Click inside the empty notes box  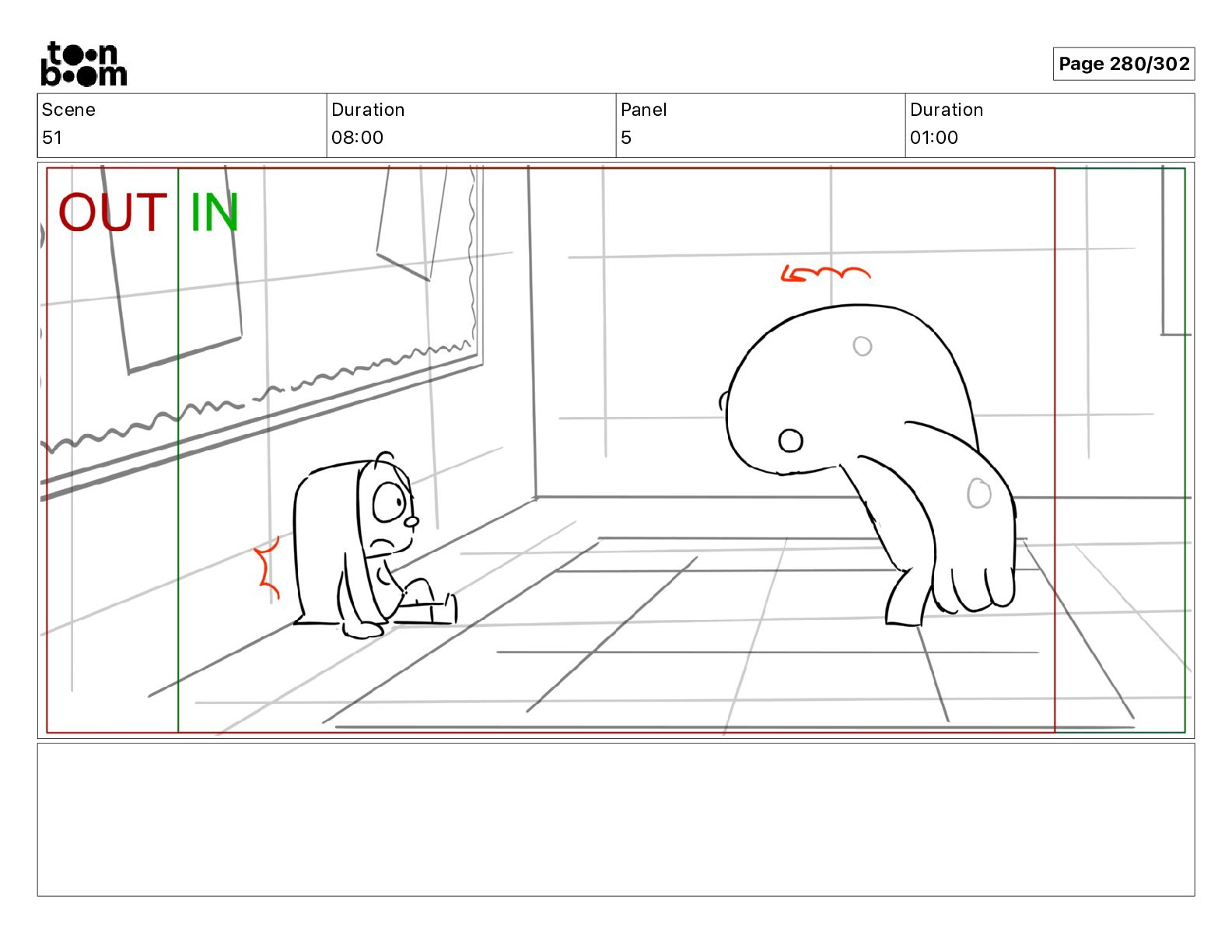click(x=616, y=820)
